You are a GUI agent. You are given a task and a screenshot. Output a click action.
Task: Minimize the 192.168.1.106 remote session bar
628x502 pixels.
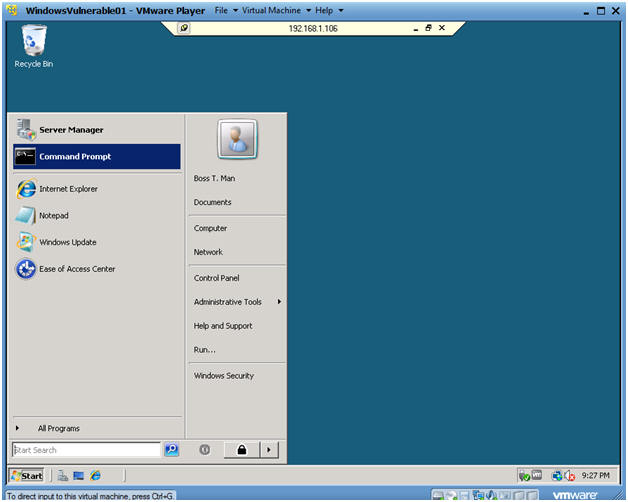[416, 28]
